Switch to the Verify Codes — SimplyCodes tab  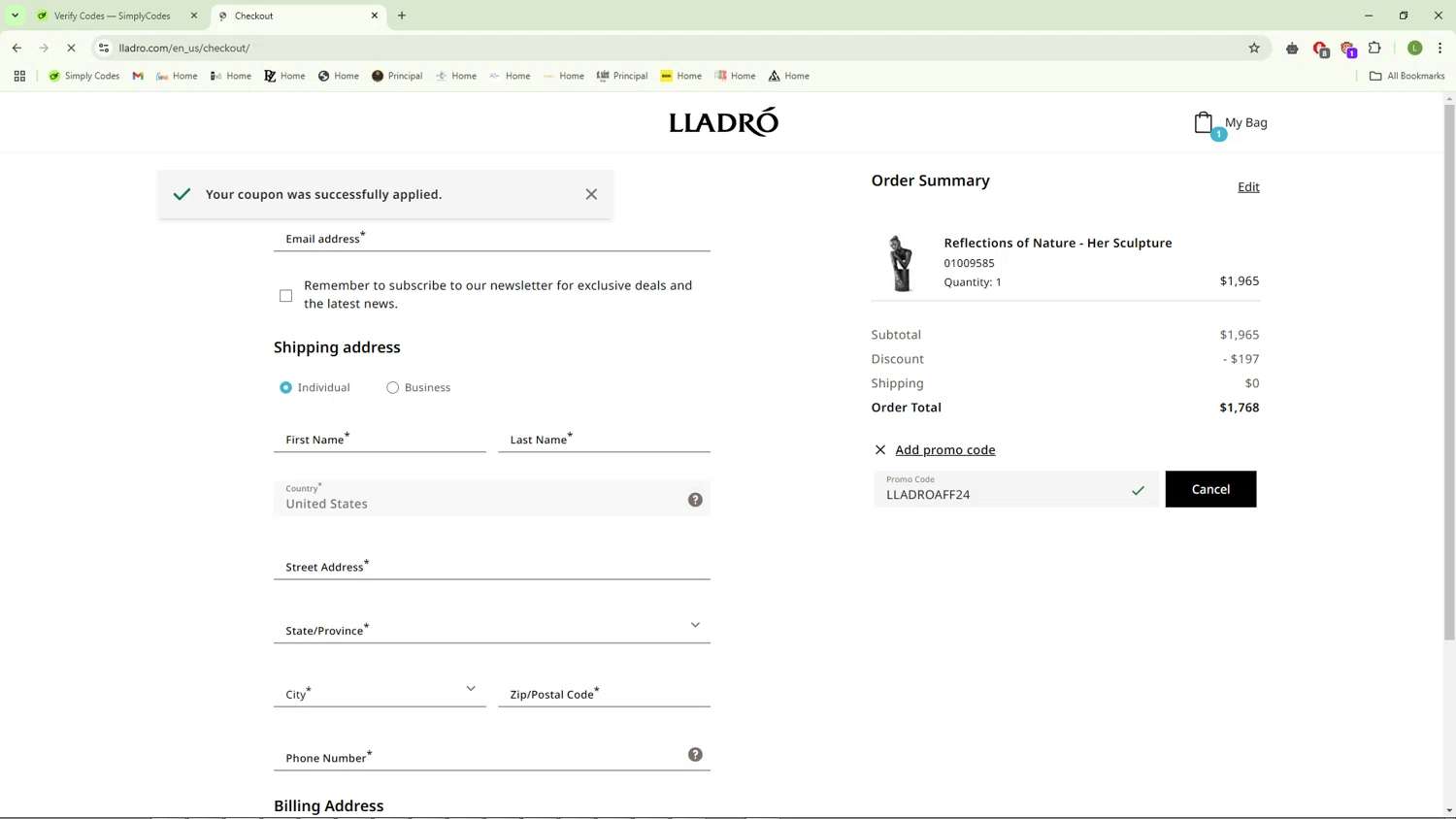pos(115,16)
